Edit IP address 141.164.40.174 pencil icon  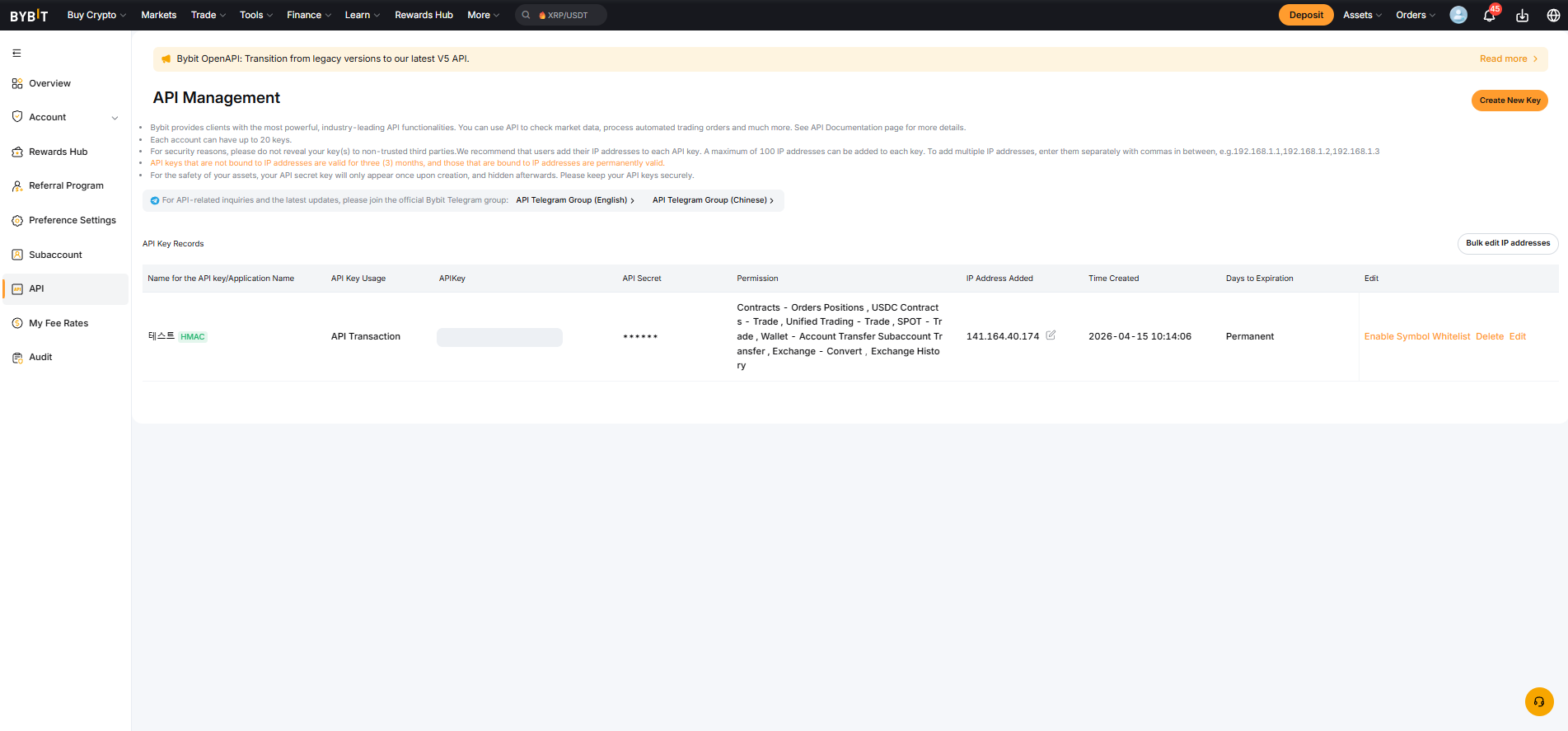click(1051, 335)
